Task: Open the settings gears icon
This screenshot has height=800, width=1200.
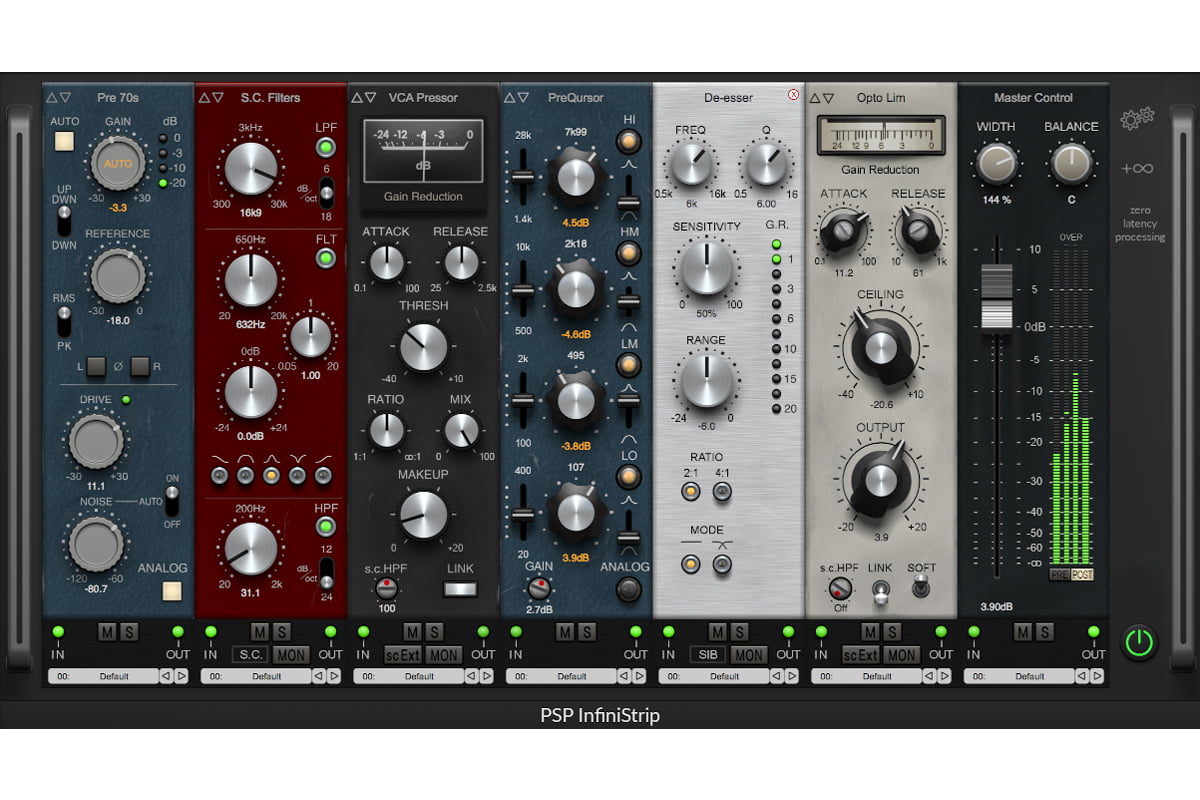Action: (1136, 121)
